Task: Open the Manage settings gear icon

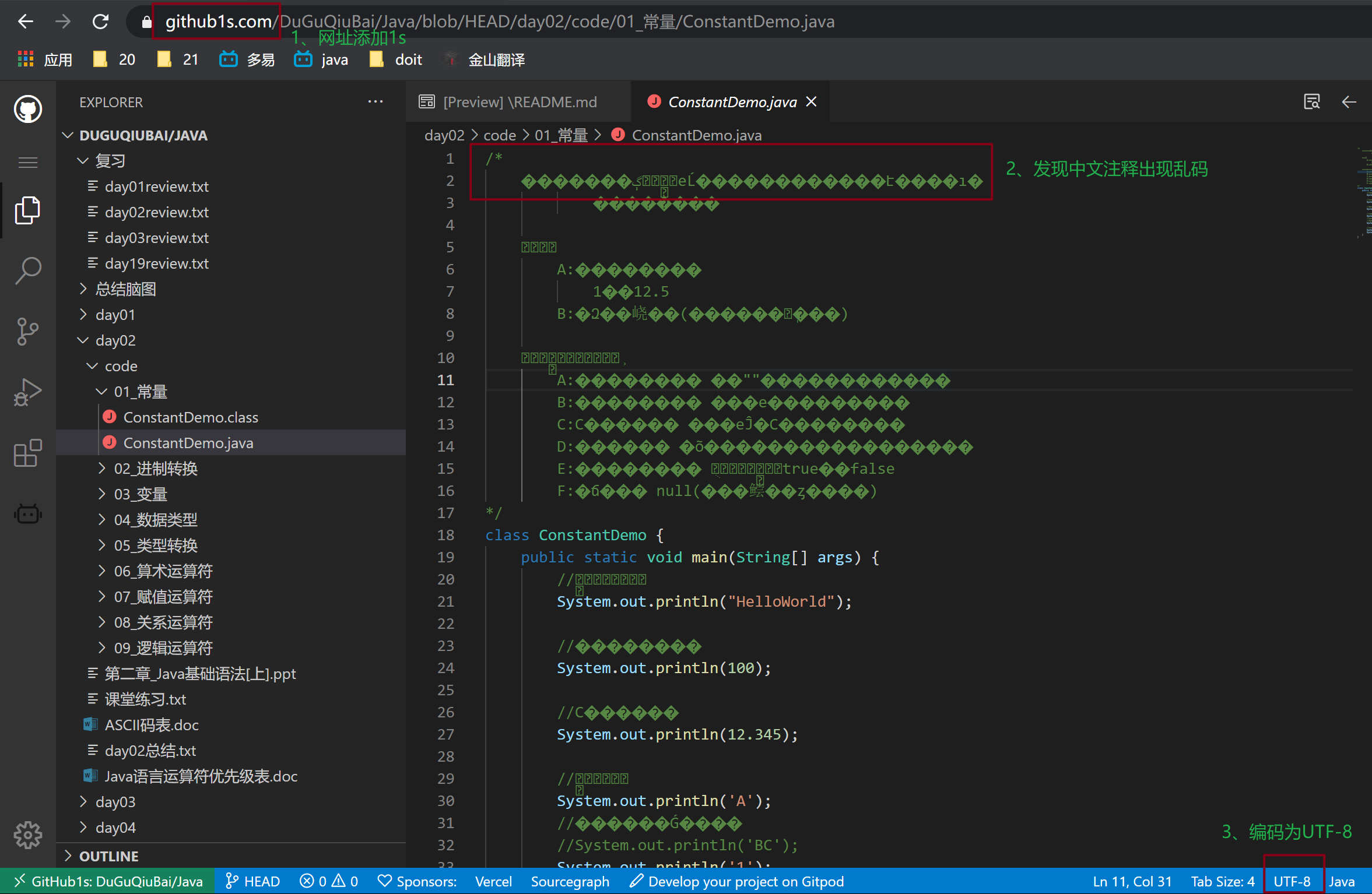Action: click(27, 835)
